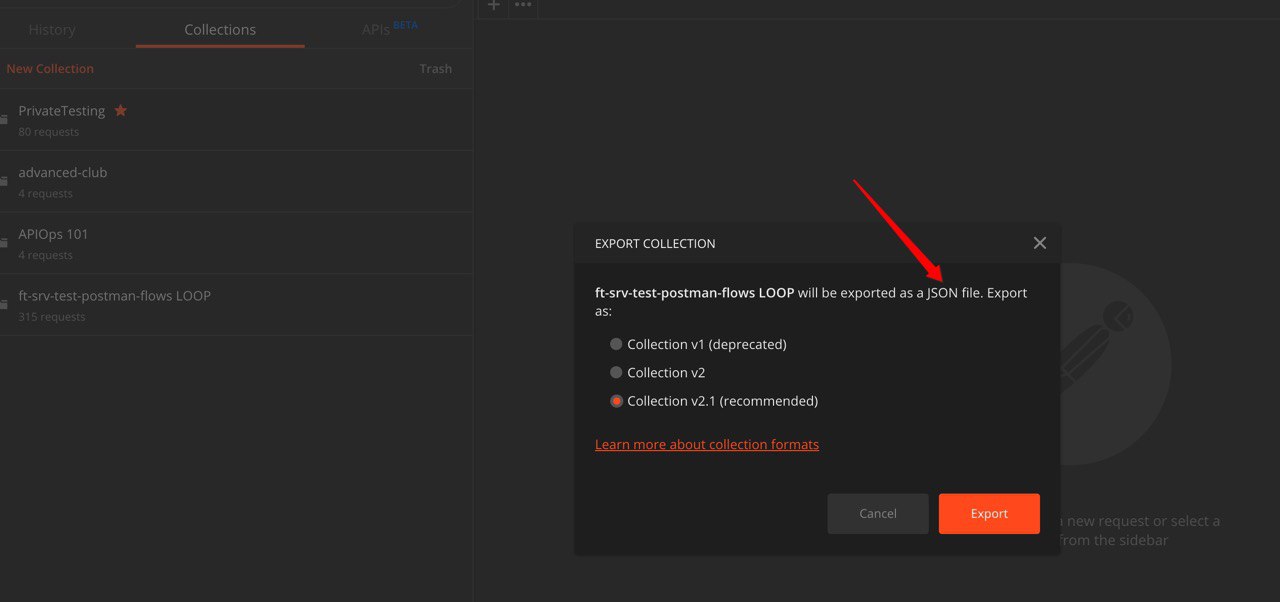
Task: Click the folder icon beside PrivateTesting
Action: (4, 120)
